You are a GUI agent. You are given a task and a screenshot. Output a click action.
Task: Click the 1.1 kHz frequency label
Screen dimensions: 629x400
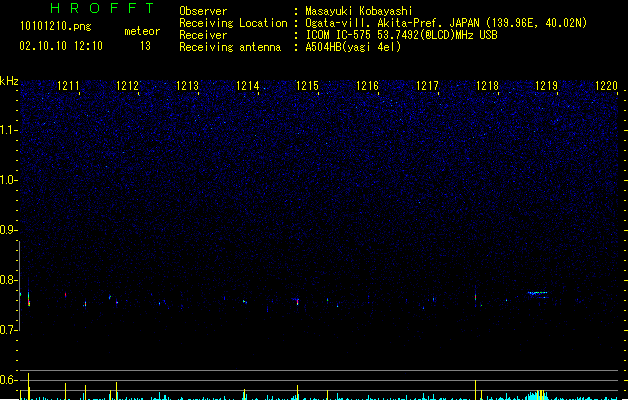[x=8, y=130]
